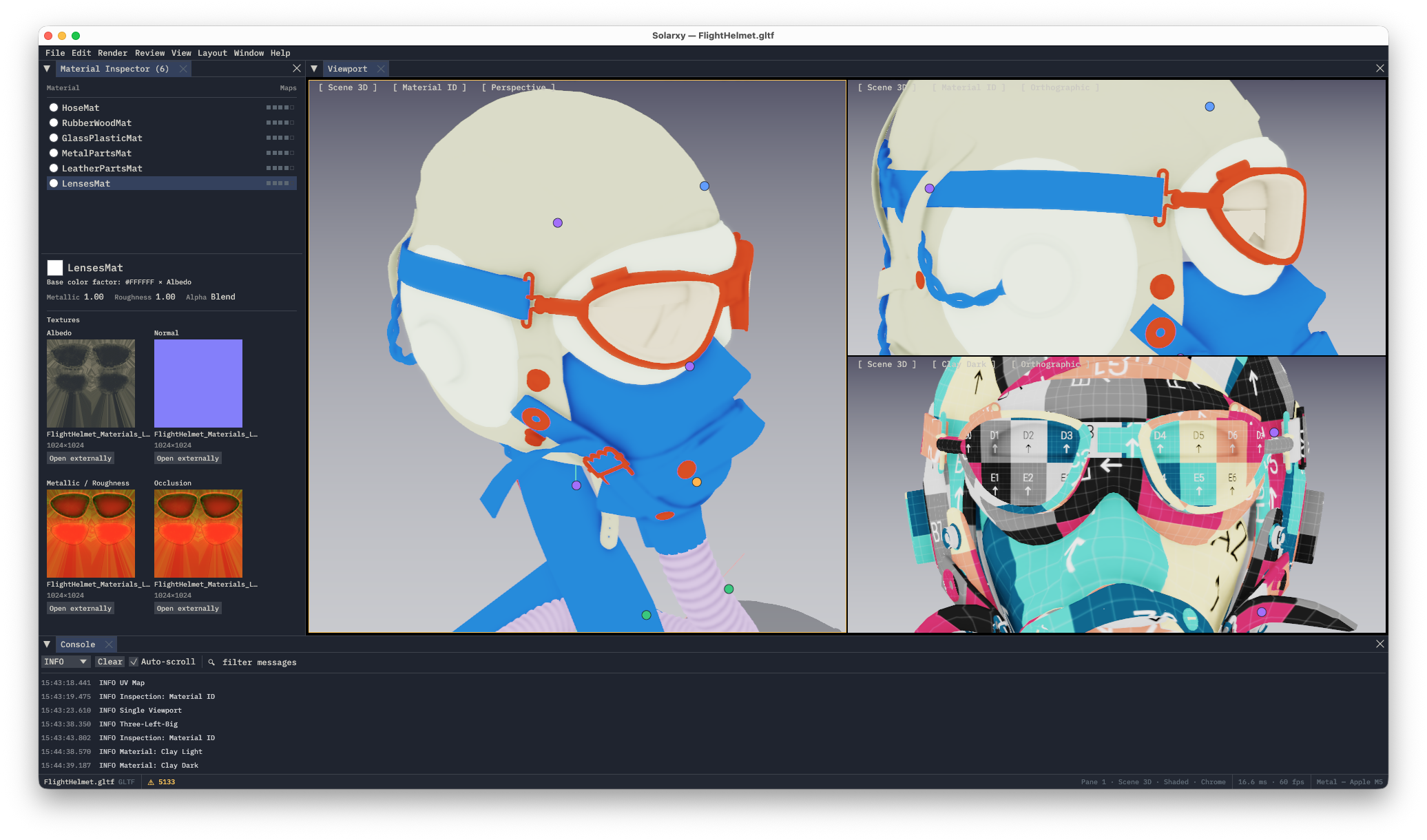Click the console search magnifier icon
The height and width of the screenshot is (840, 1427).
click(x=211, y=662)
